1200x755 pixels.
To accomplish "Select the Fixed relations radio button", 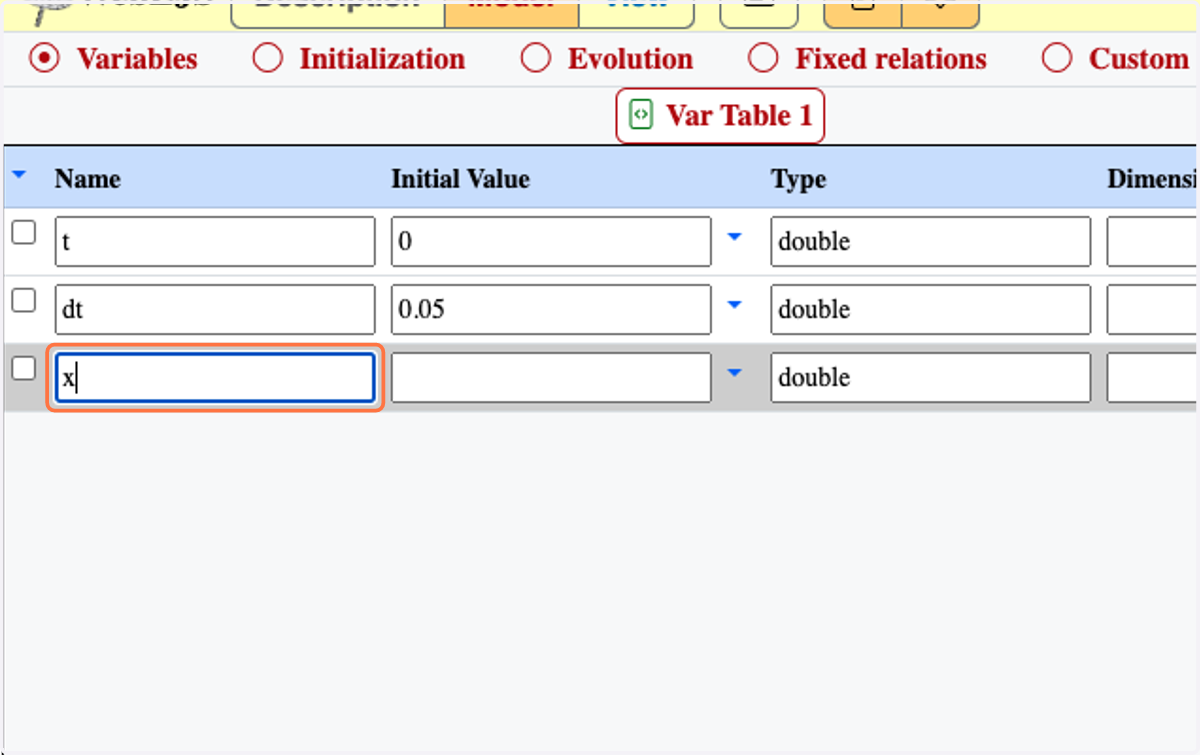I will pyautogui.click(x=763, y=59).
